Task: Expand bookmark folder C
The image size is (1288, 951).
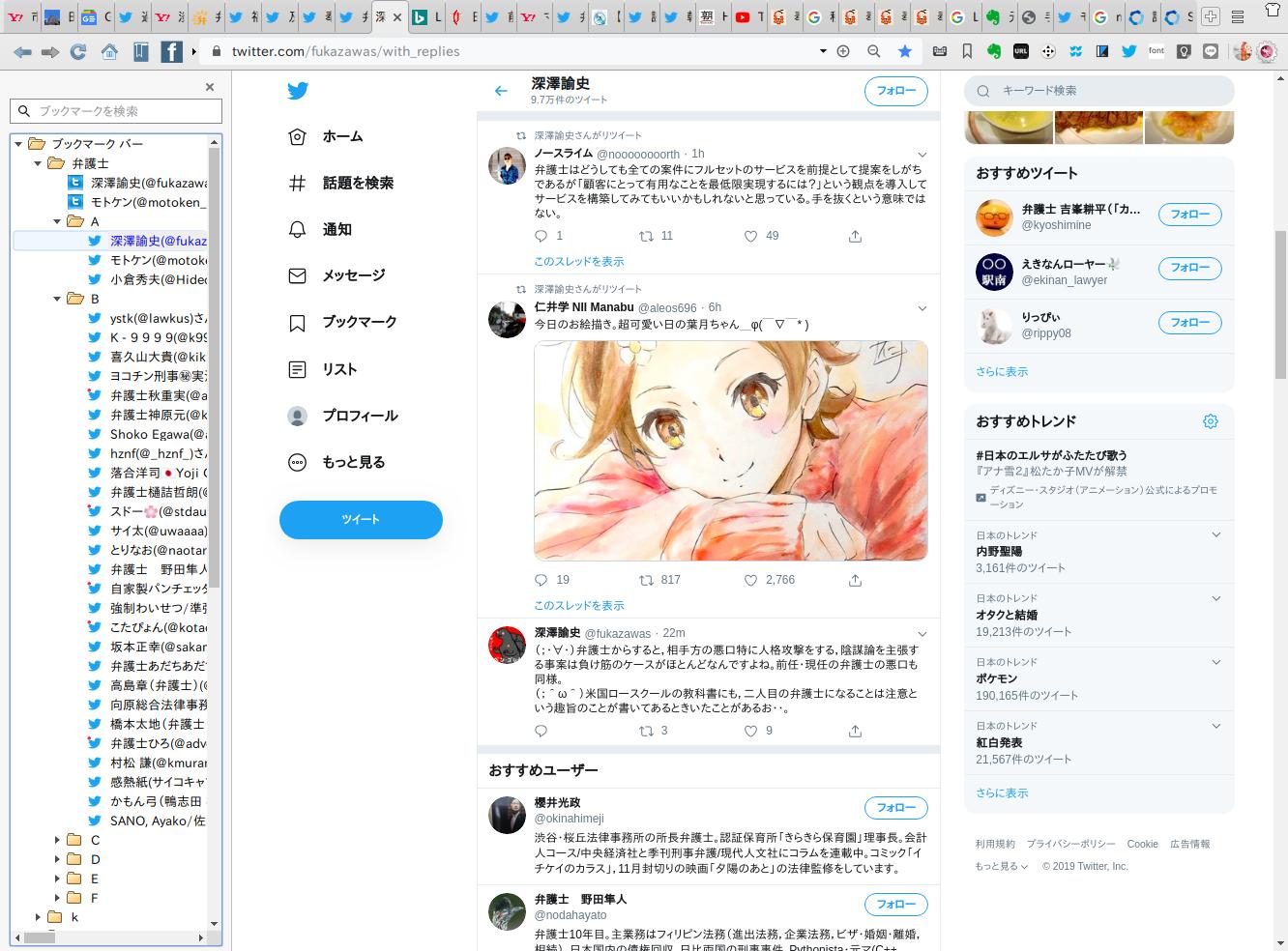Action: point(57,840)
